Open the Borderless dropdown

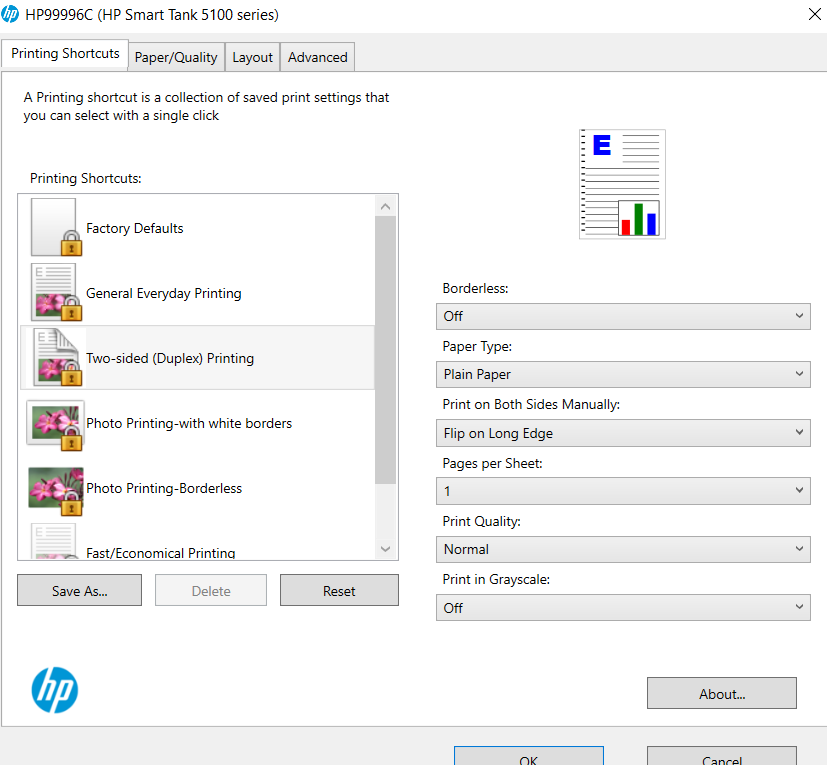pyautogui.click(x=623, y=316)
